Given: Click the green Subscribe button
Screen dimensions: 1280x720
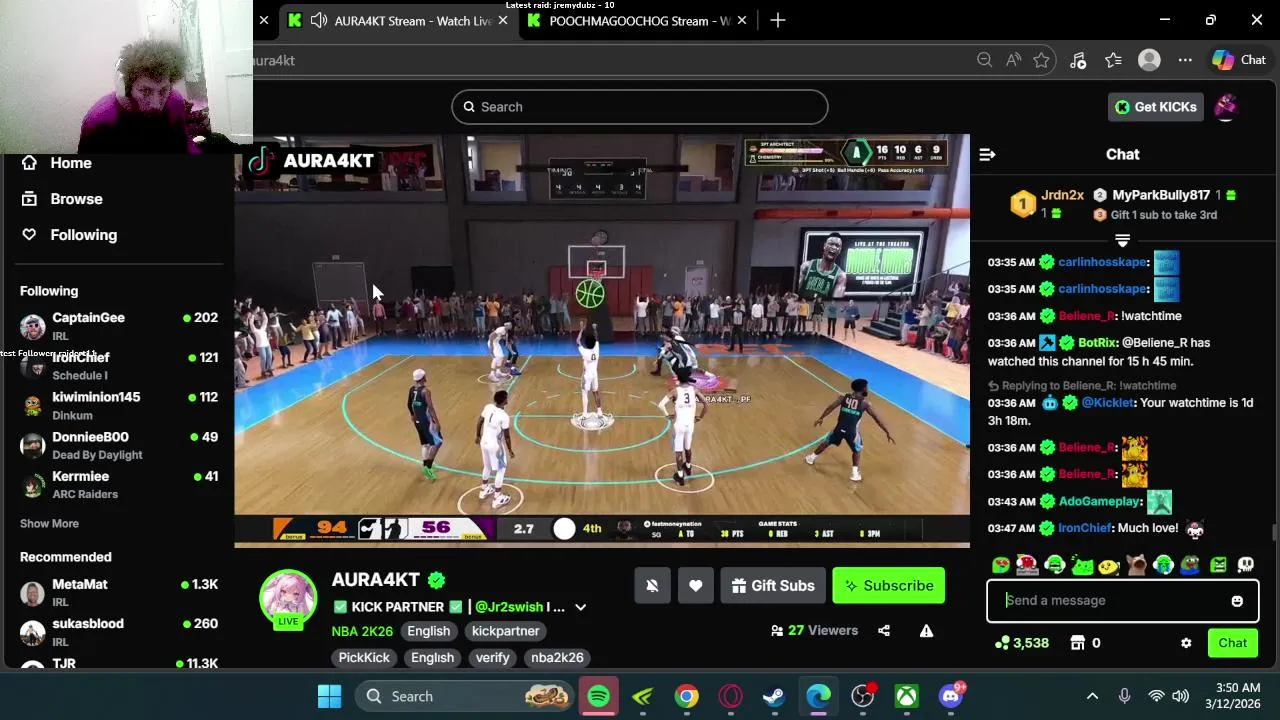Looking at the screenshot, I should pyautogui.click(x=889, y=586).
